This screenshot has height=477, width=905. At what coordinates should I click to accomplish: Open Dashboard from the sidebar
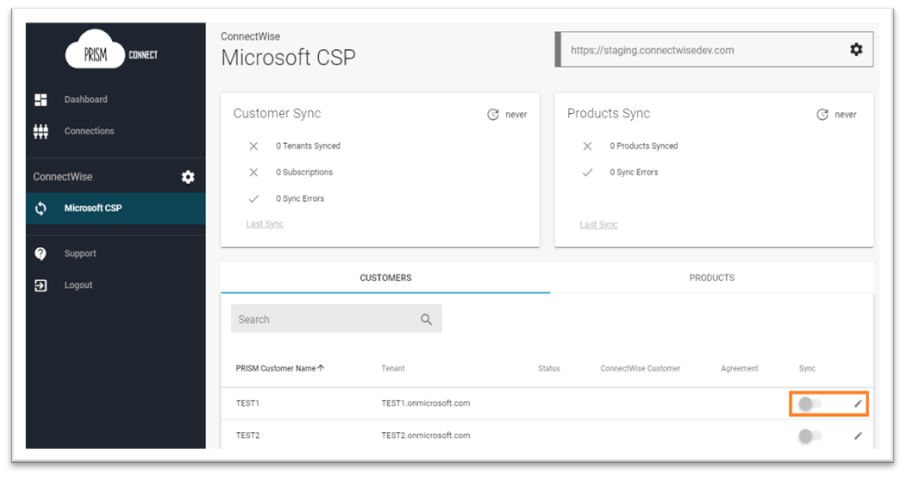[85, 99]
